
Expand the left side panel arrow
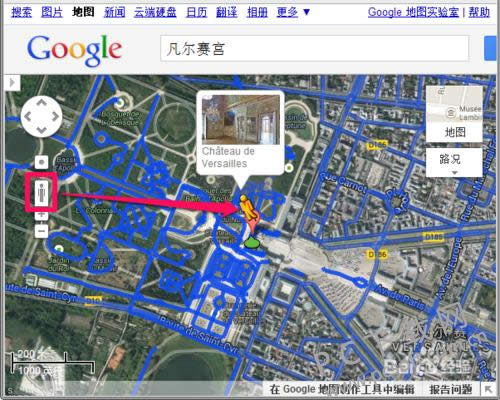tap(13, 82)
